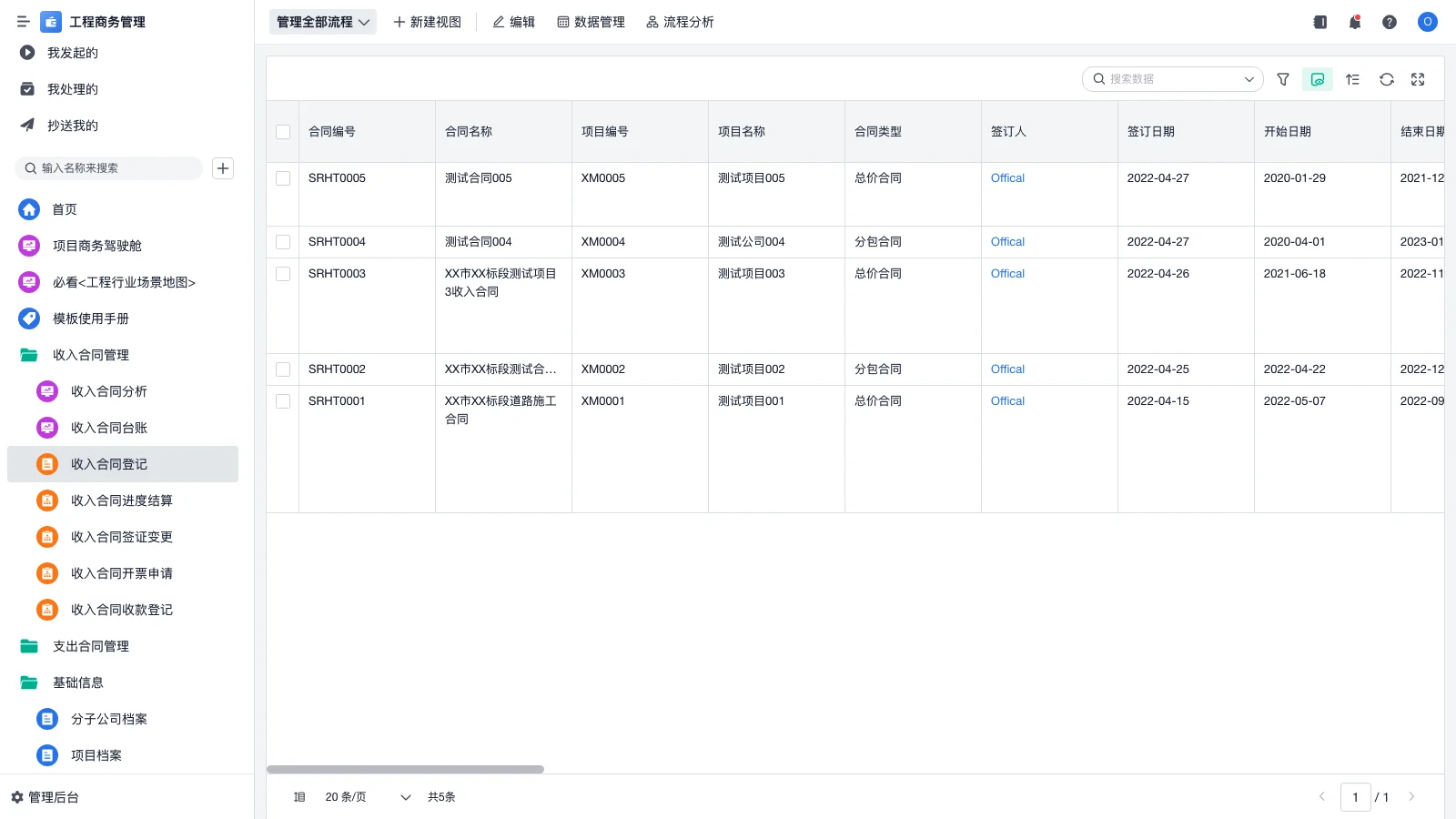Open the row height sort icon
The height and width of the screenshot is (819, 1456).
1352,79
